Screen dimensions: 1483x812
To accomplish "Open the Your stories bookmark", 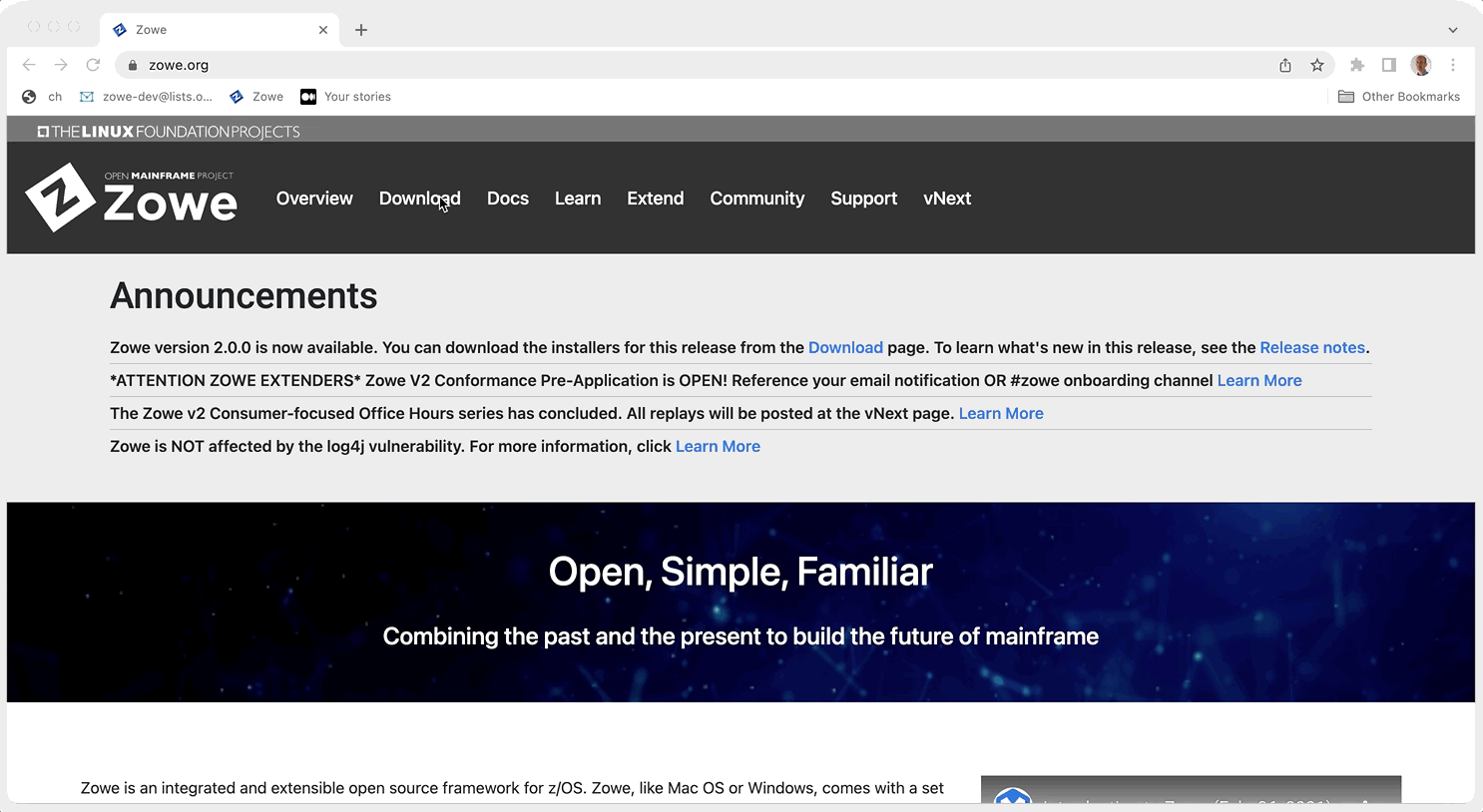I will [x=345, y=97].
